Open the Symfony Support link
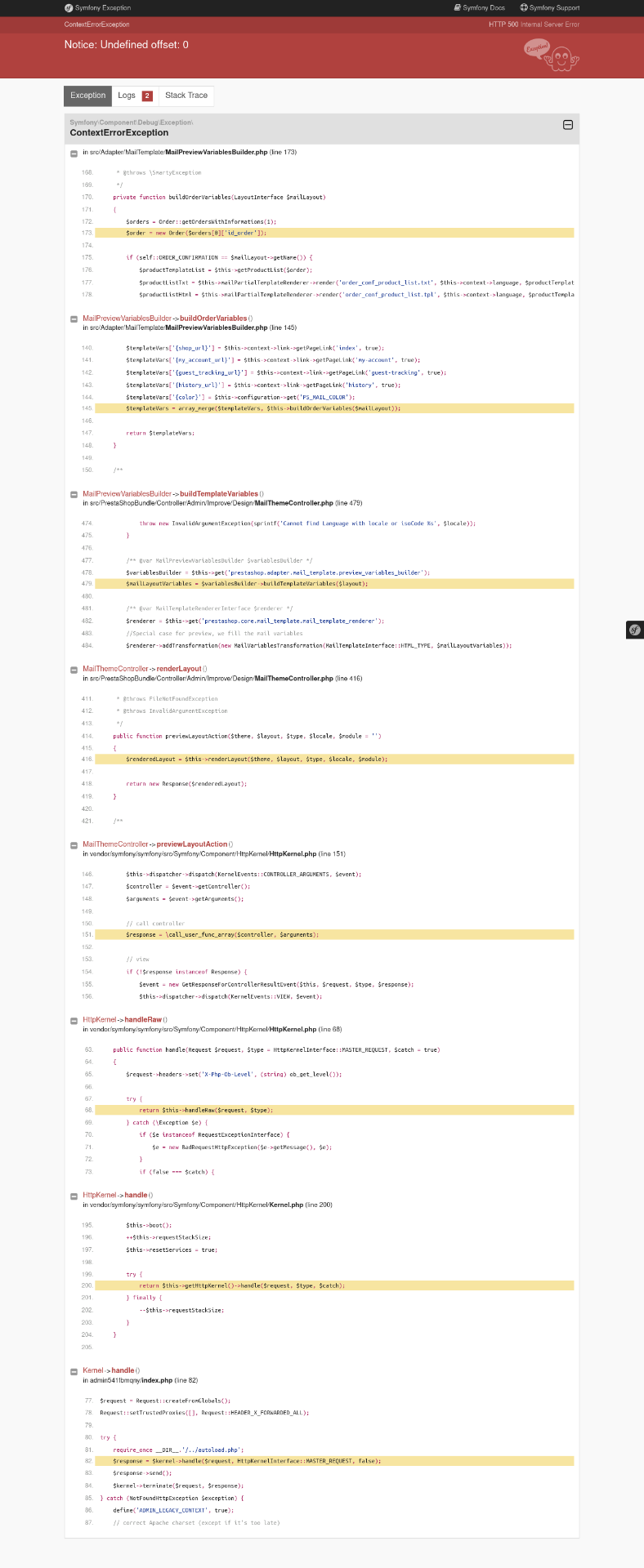Image resolution: width=644 pixels, height=1568 pixels. tap(550, 7)
